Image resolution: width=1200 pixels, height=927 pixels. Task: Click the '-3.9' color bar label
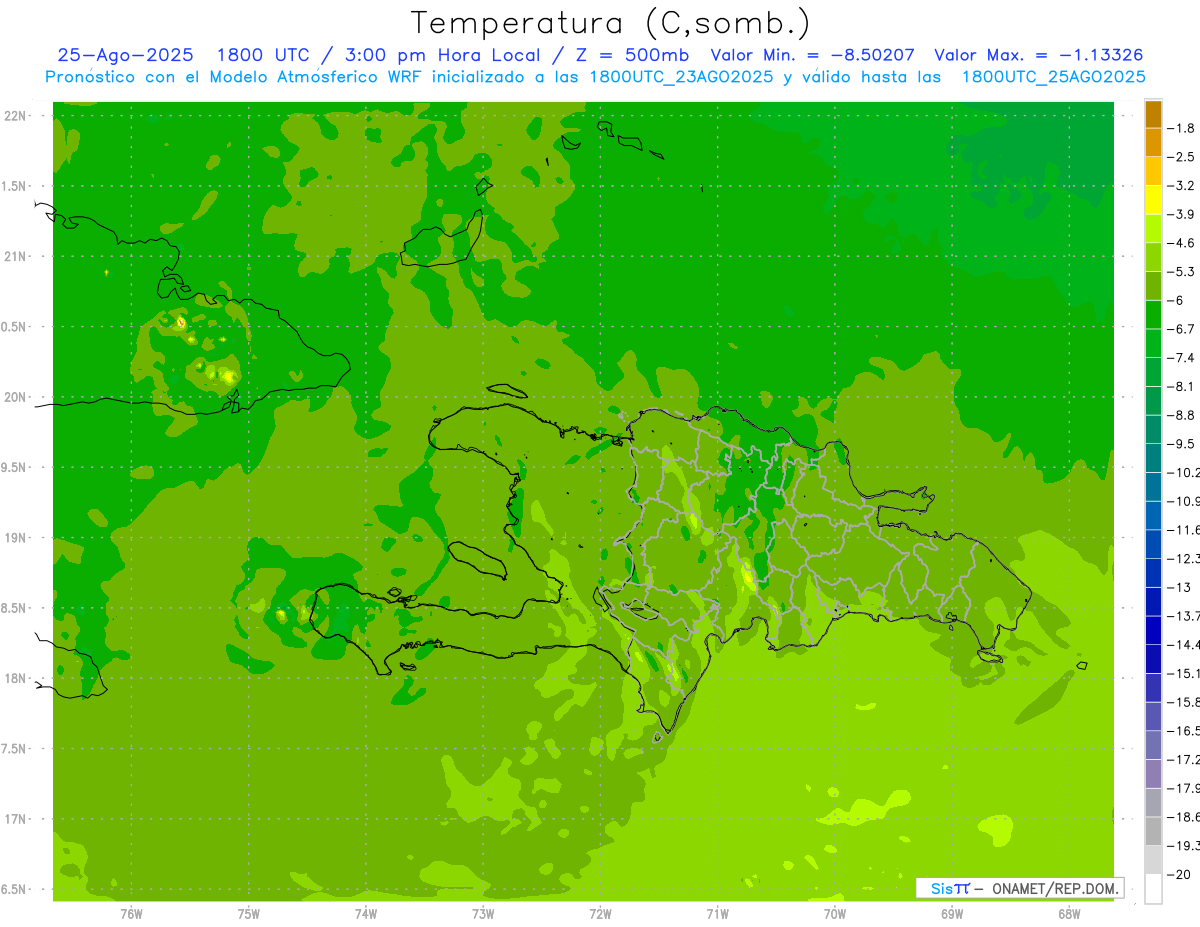(x=1182, y=214)
